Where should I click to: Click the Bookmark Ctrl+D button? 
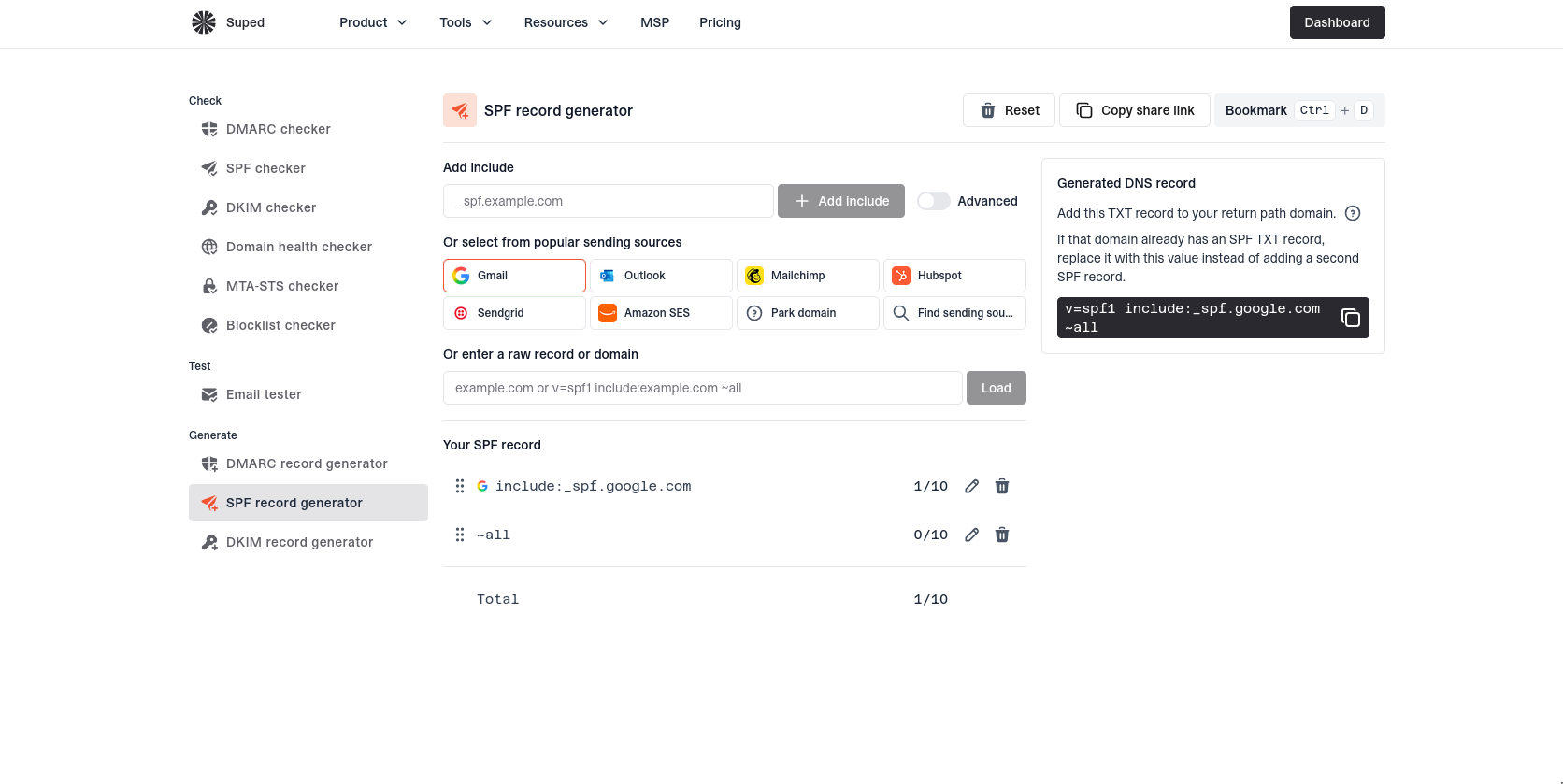pos(1299,110)
